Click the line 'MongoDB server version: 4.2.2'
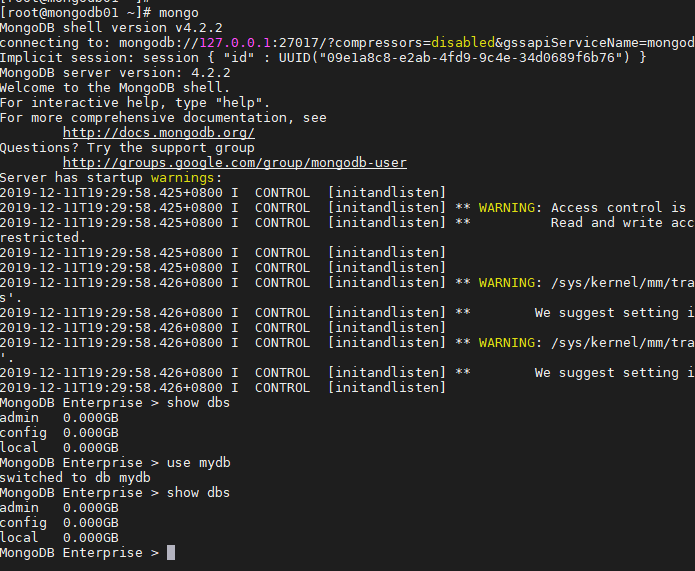 pos(115,73)
